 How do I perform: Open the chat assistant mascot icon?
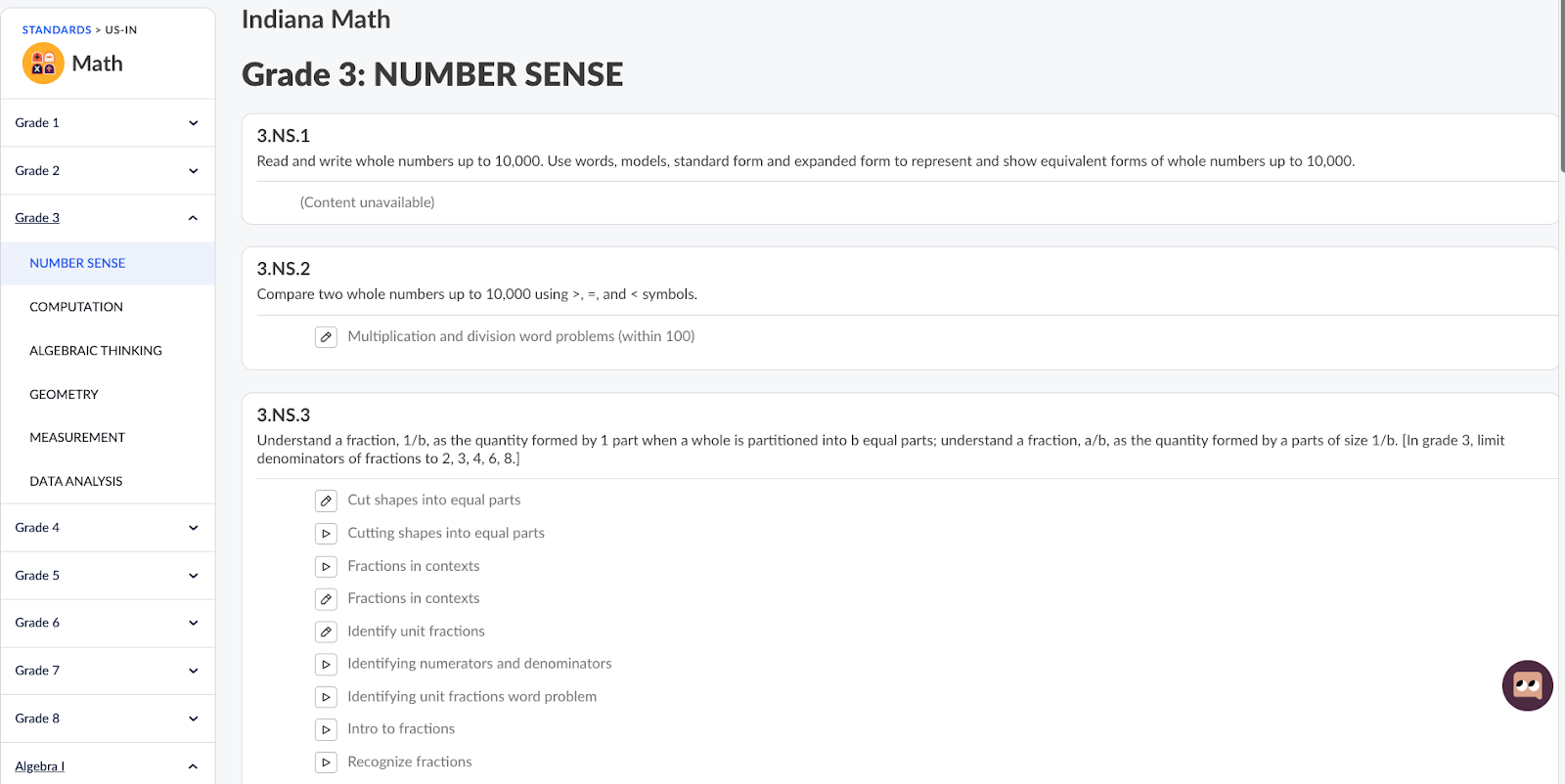pos(1527,685)
